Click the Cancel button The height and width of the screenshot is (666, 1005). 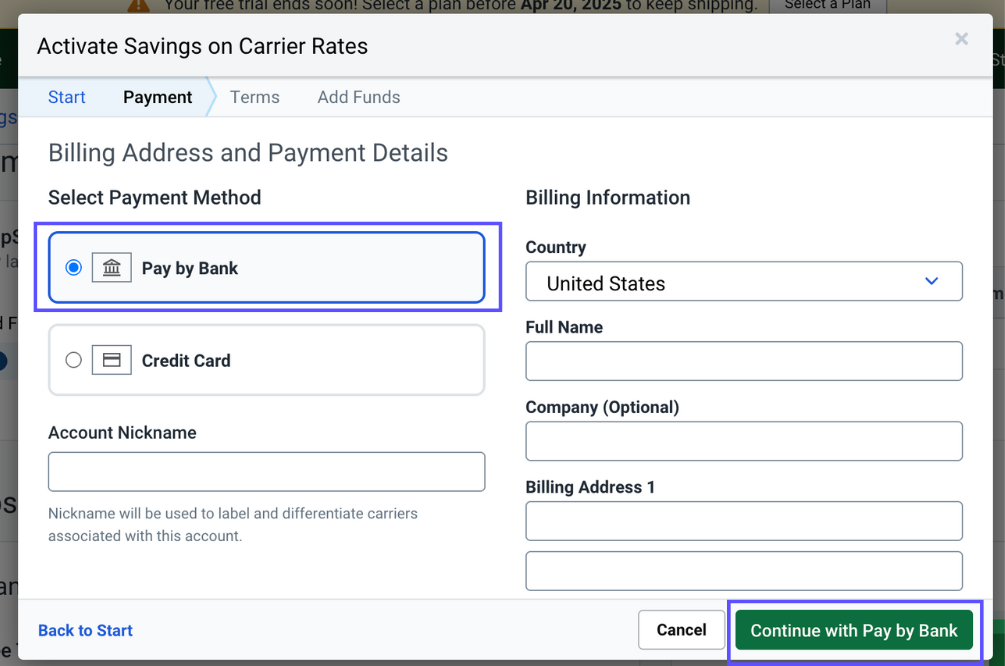click(681, 630)
